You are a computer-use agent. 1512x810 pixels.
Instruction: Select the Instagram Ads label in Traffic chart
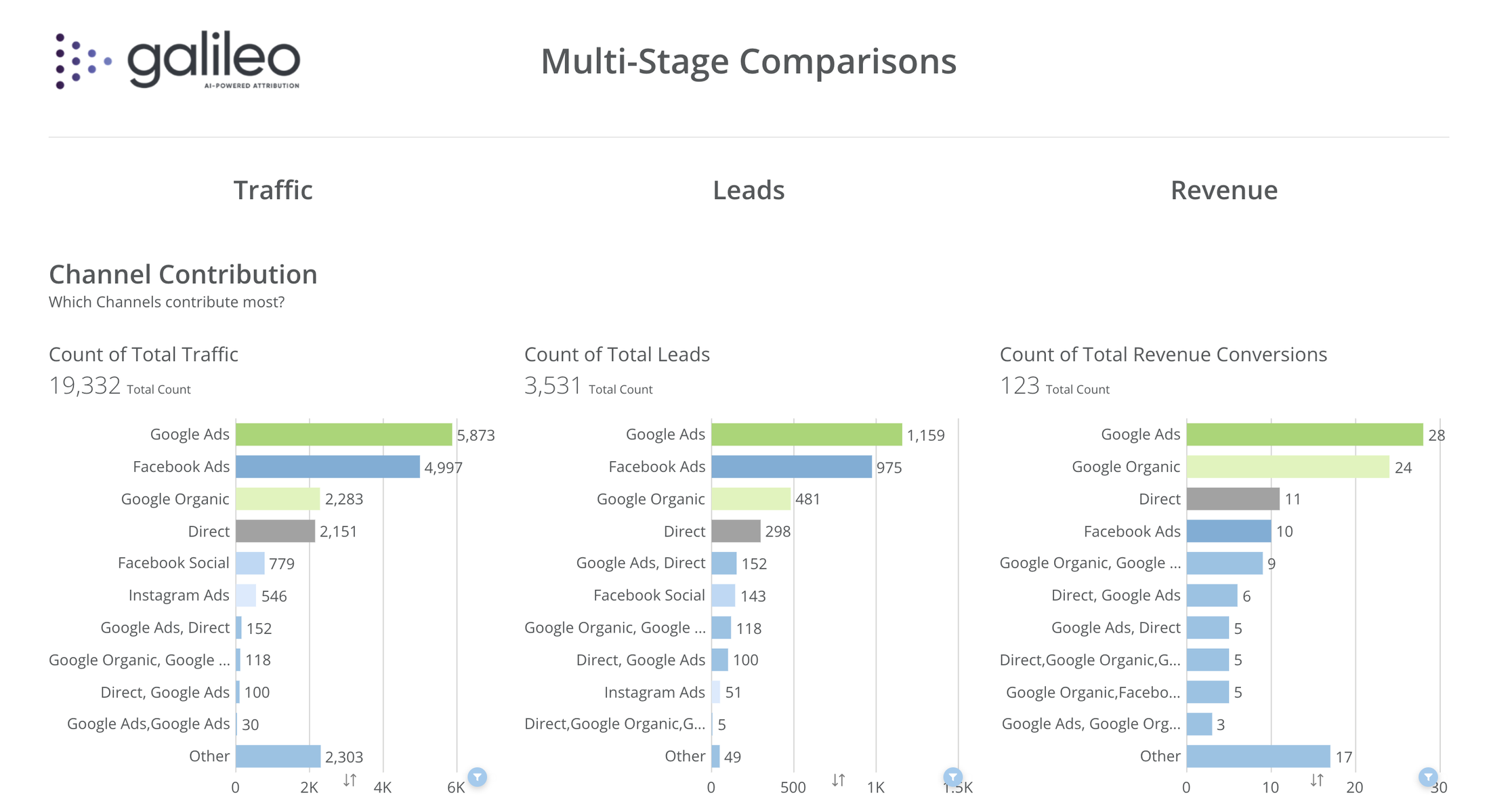tap(178, 595)
